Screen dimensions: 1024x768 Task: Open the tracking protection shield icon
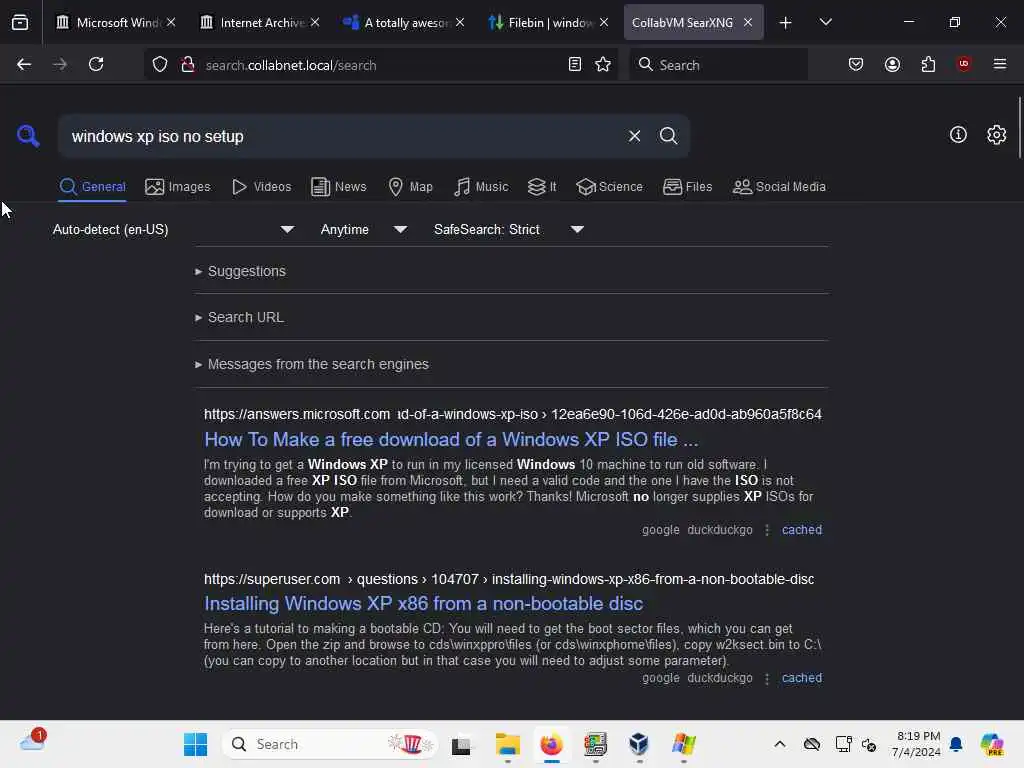[x=160, y=65]
